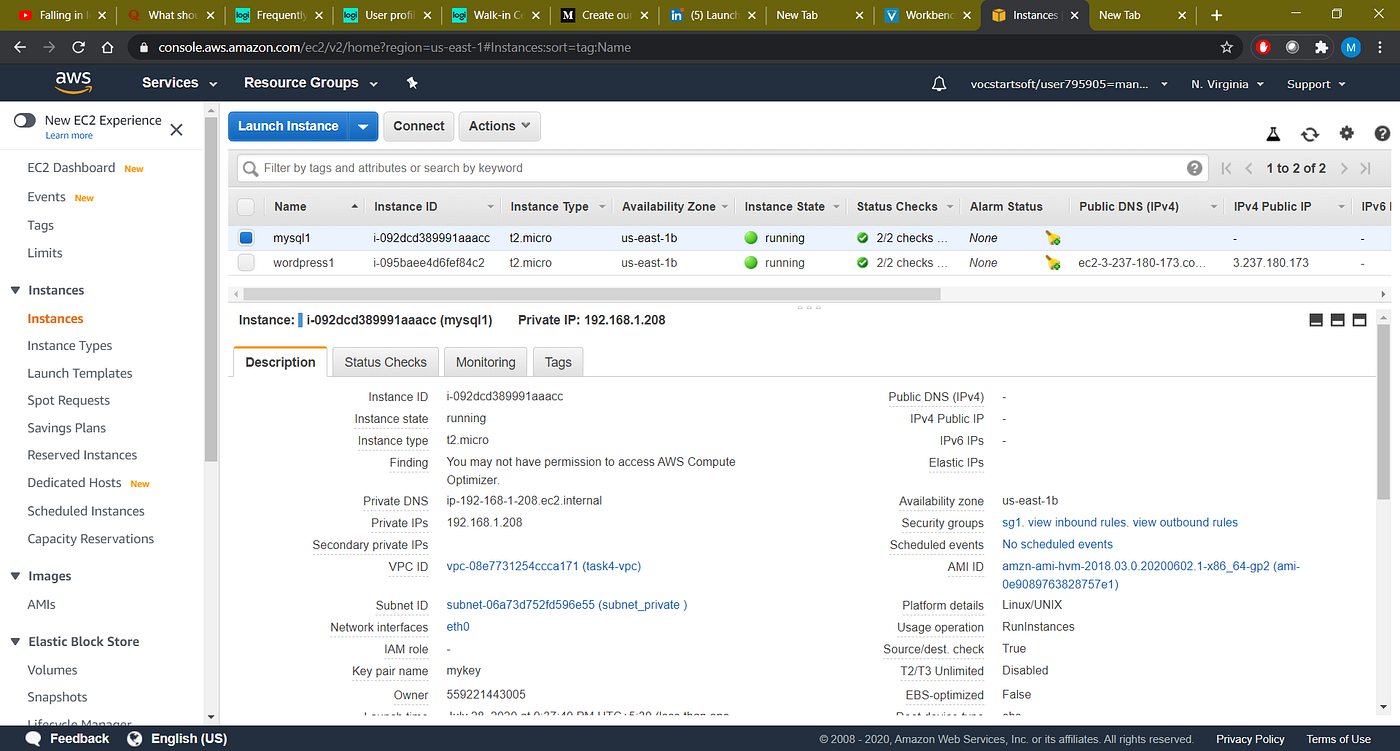Open help with the question mark icon
1400x751 pixels.
pyautogui.click(x=1382, y=133)
